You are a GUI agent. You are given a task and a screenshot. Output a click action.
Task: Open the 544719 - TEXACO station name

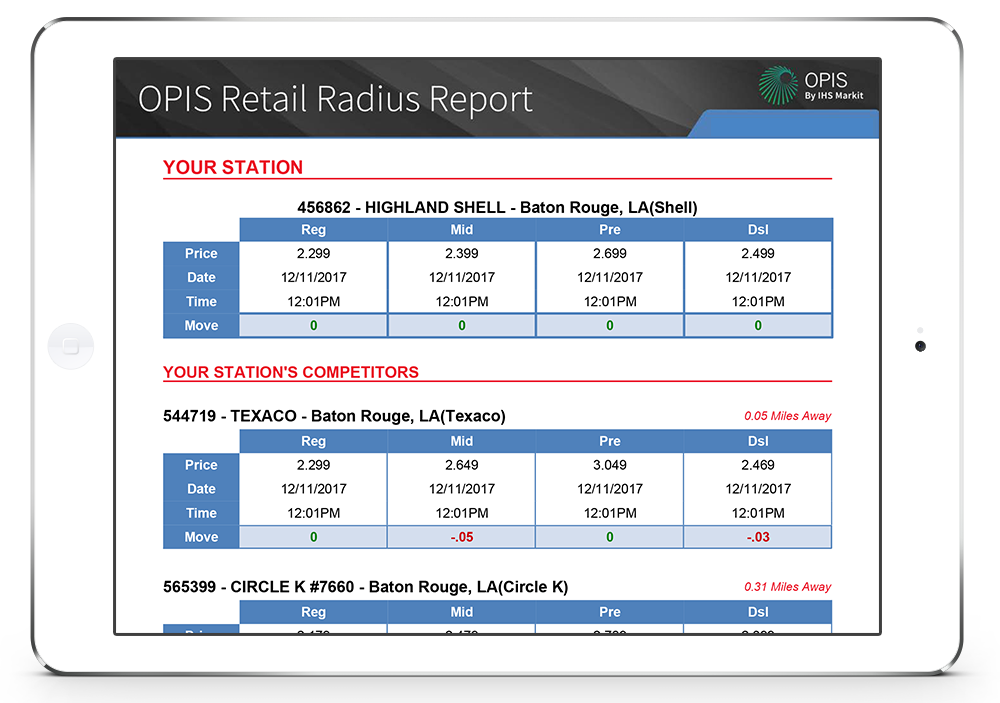(334, 416)
